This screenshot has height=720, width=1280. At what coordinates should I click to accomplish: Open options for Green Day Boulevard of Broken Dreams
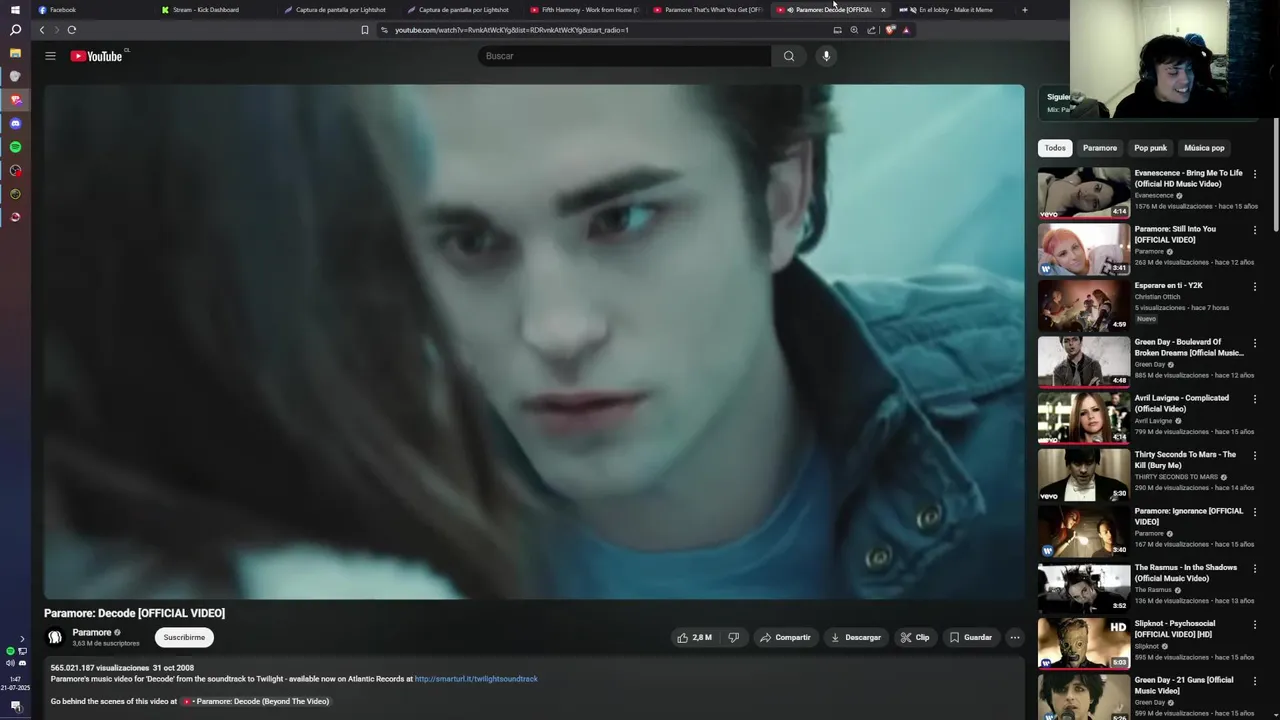tap(1255, 343)
